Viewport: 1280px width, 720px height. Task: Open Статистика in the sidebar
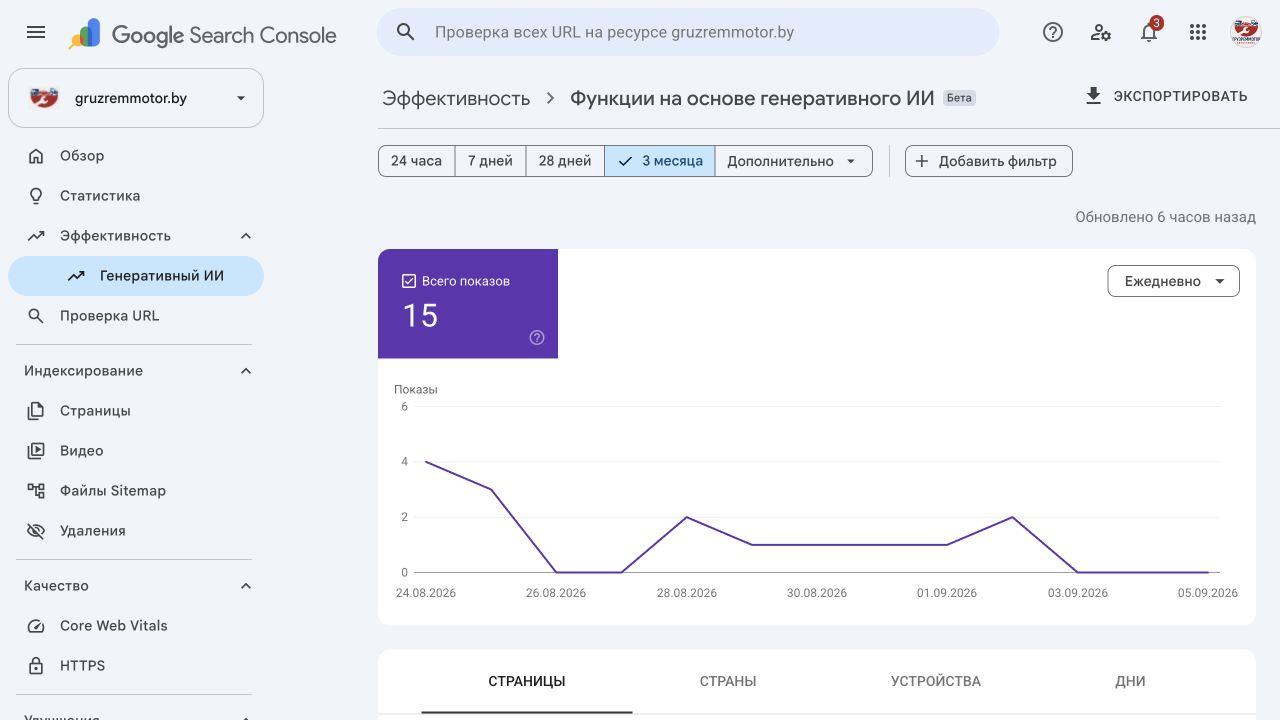click(136, 196)
